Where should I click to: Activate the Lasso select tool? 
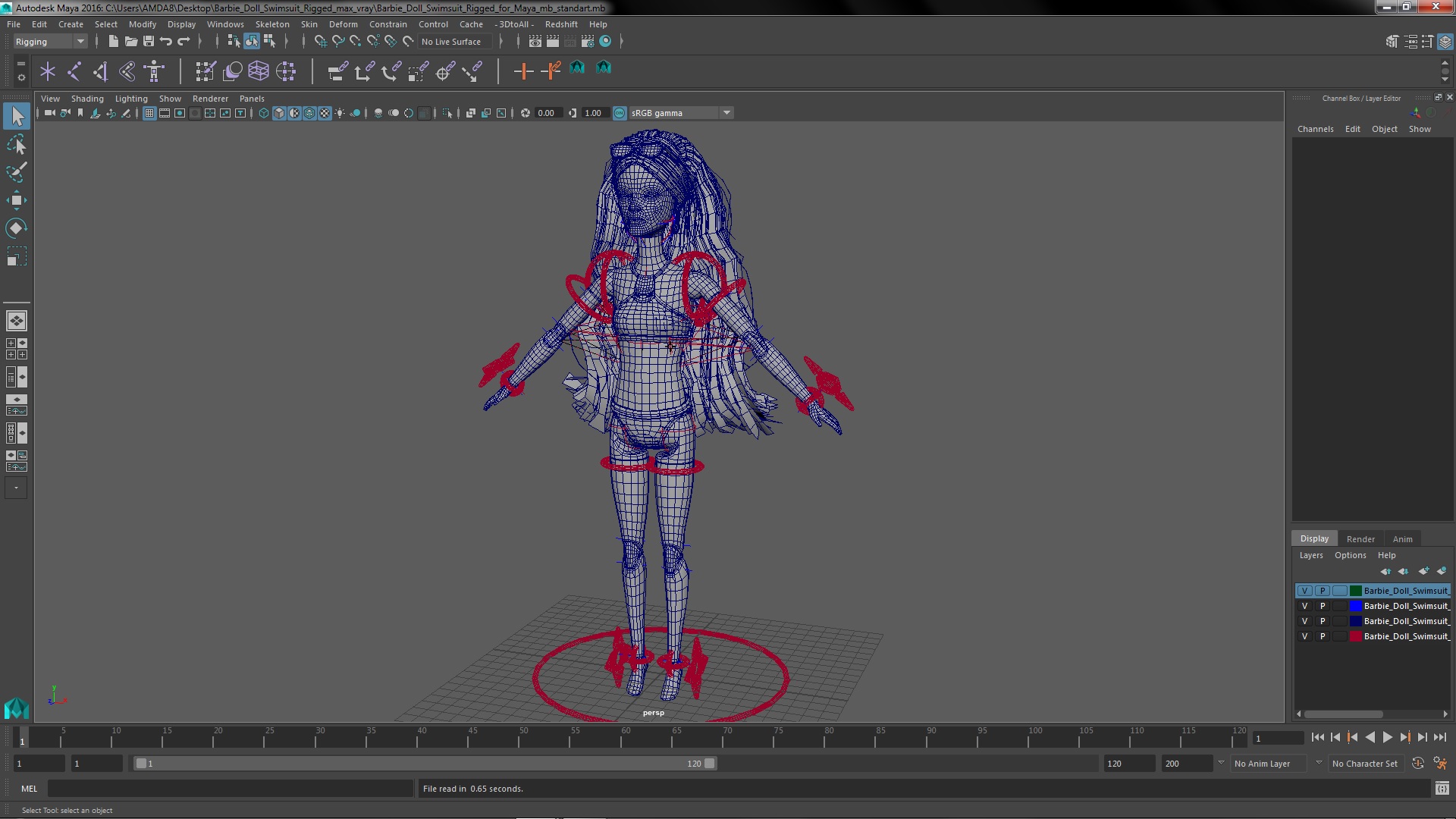(17, 144)
